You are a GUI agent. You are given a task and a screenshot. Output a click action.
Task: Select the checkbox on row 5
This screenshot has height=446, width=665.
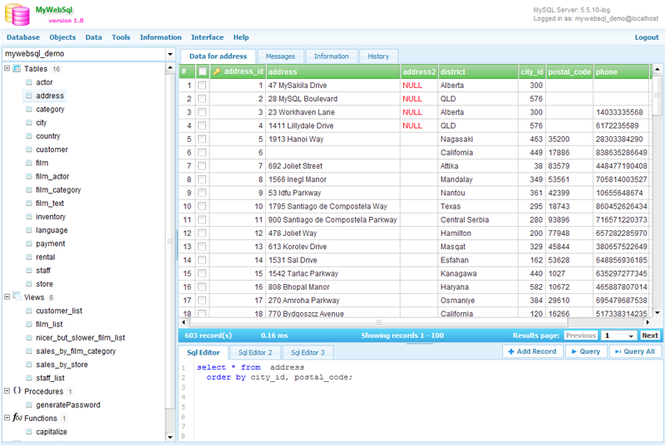pyautogui.click(x=203, y=139)
